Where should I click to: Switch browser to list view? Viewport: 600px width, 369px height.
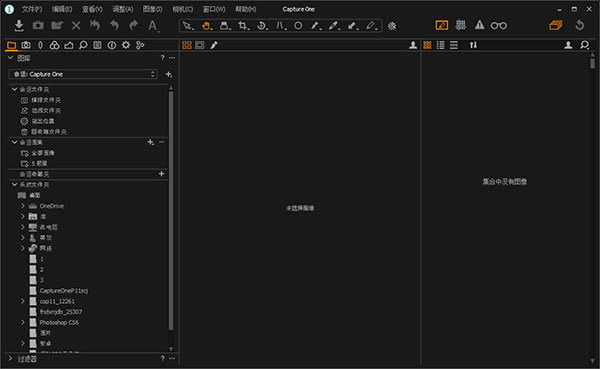coord(440,45)
